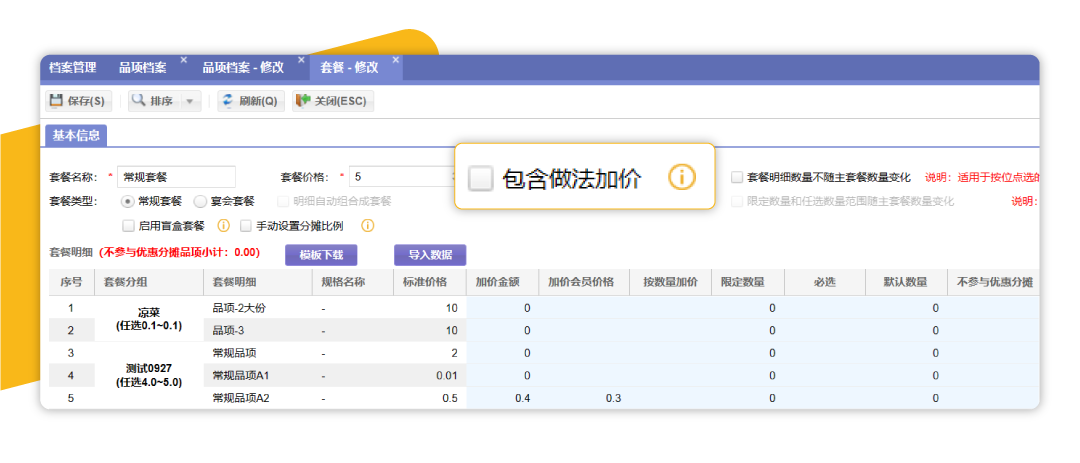
Task: Click the 排序 sort magnifier button
Action: coord(154,101)
